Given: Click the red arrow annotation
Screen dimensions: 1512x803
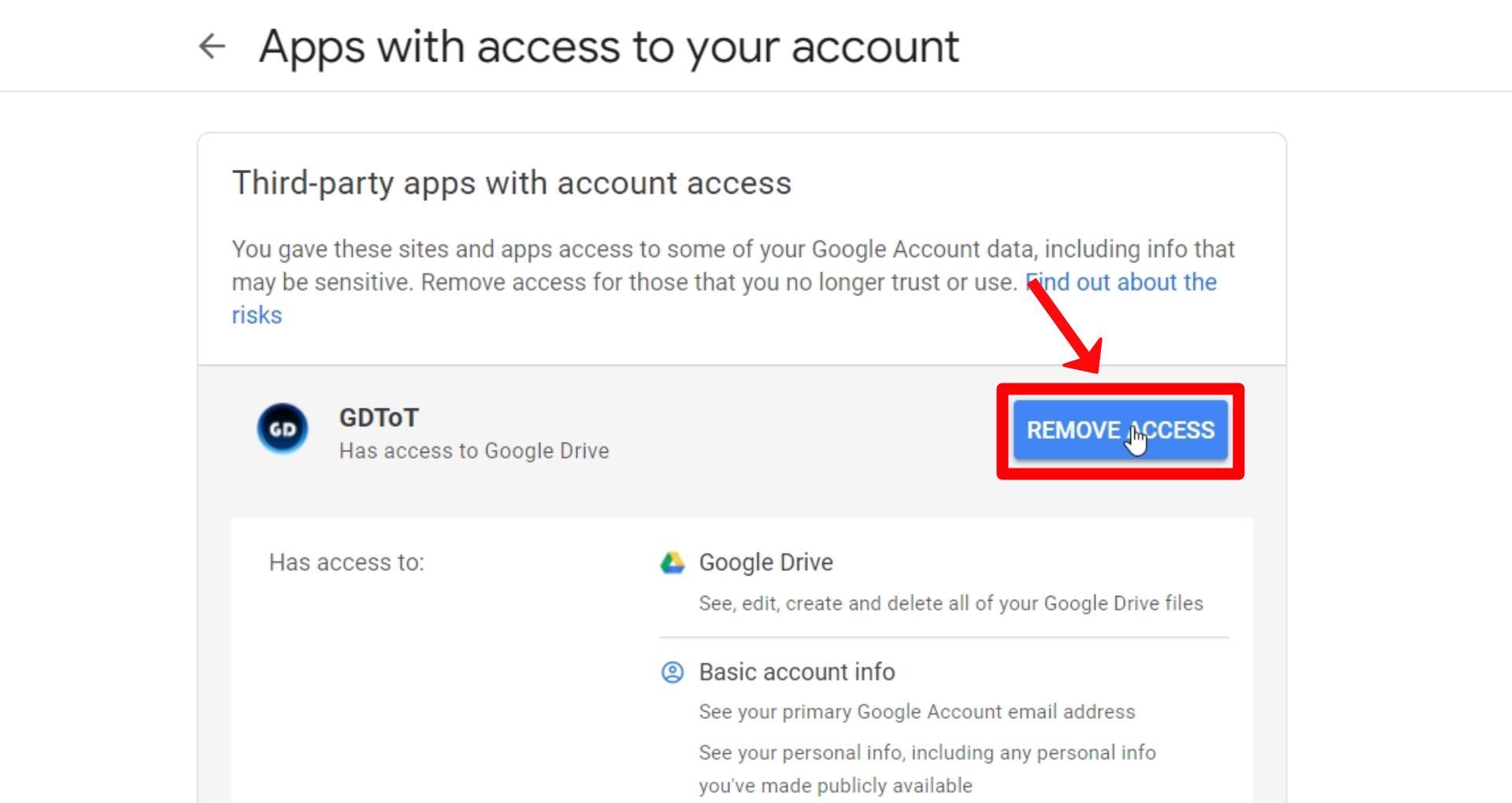Looking at the screenshot, I should pos(1065,327).
